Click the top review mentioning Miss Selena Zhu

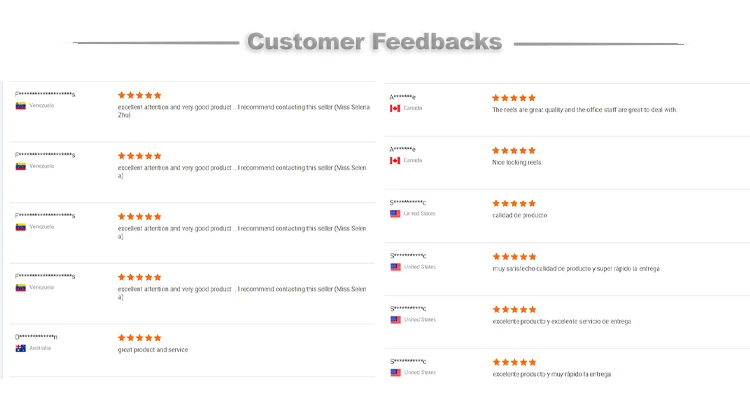[x=244, y=111]
